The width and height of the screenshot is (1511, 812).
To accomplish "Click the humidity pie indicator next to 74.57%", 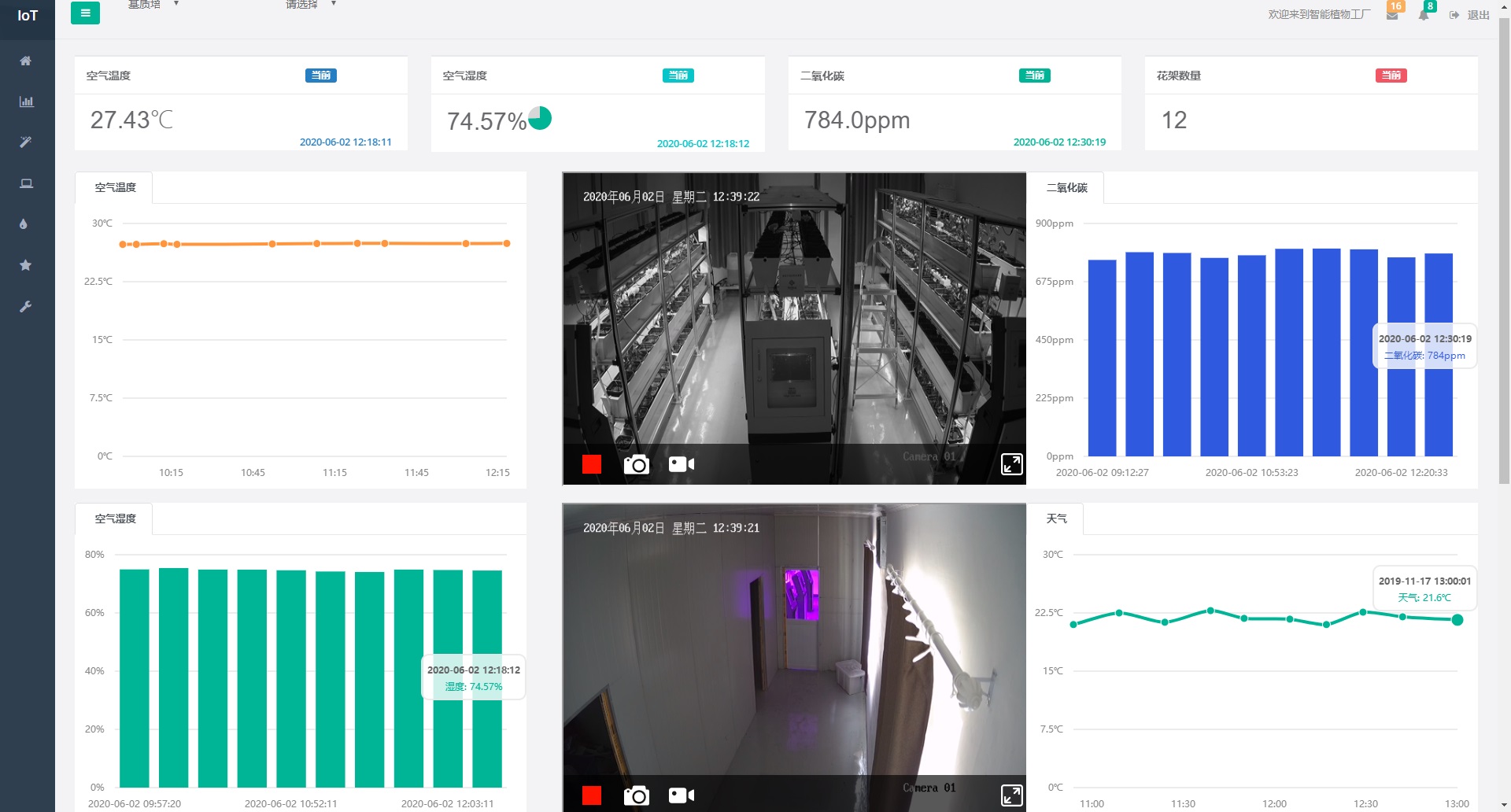I will [x=540, y=118].
